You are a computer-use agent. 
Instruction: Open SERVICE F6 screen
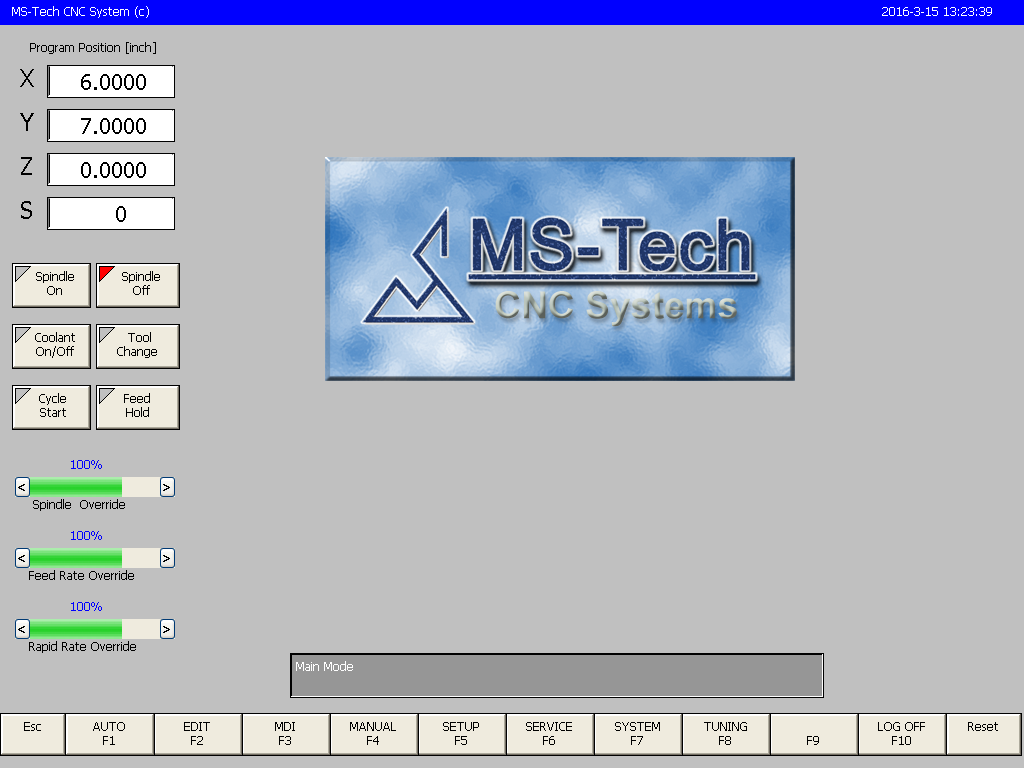click(x=549, y=733)
